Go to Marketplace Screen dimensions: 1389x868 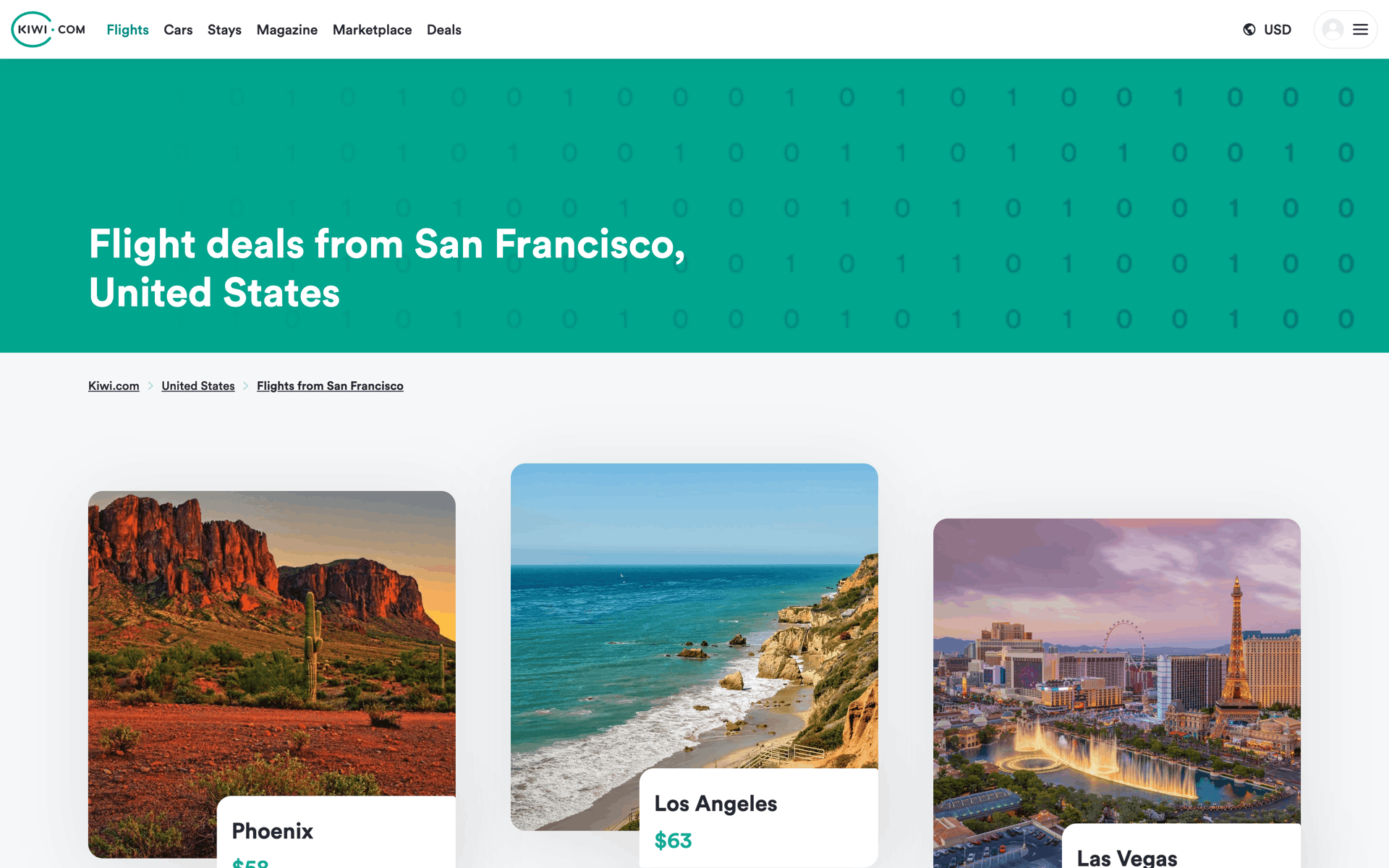pos(372,30)
